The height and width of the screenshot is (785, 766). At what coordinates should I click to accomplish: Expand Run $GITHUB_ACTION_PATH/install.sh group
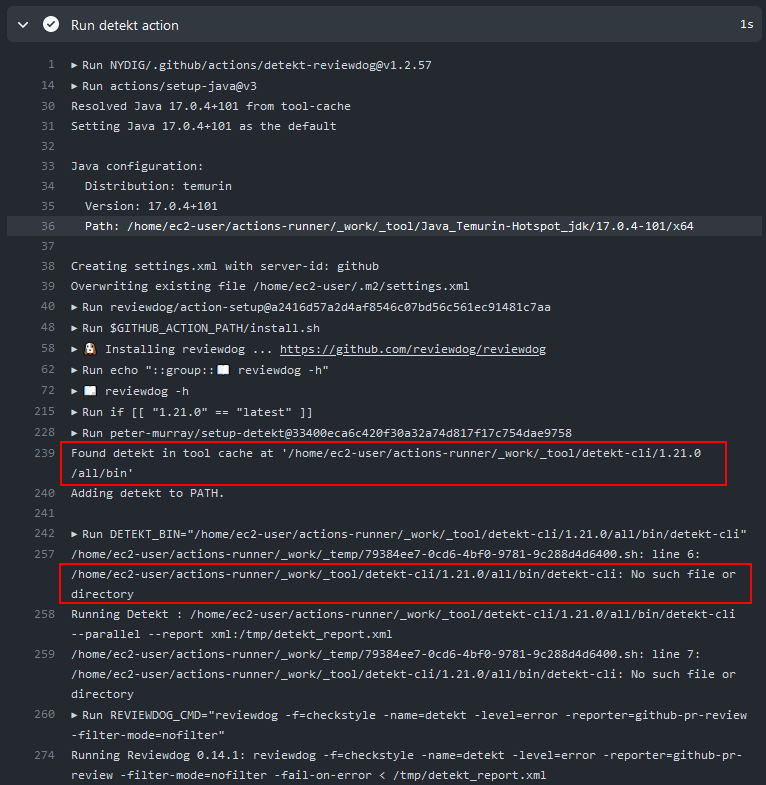point(74,328)
